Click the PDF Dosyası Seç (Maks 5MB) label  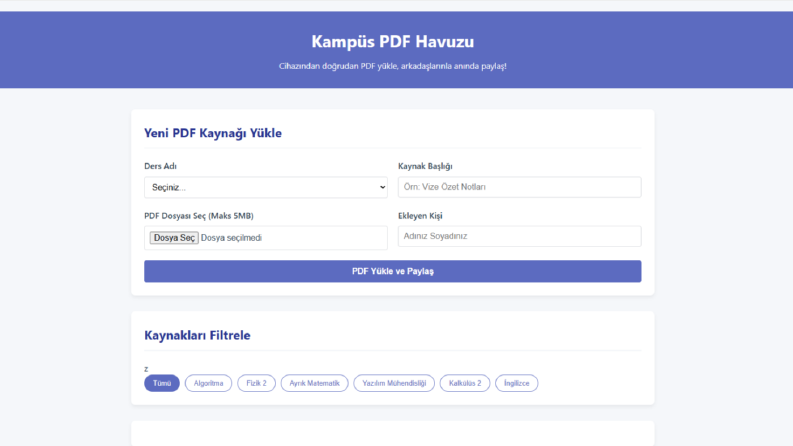[199, 216]
